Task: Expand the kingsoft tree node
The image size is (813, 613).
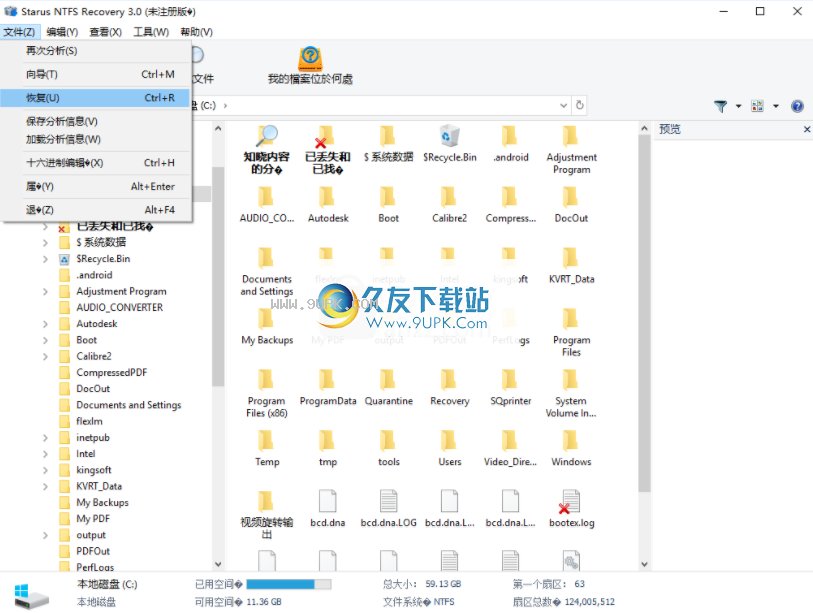Action: [46, 470]
